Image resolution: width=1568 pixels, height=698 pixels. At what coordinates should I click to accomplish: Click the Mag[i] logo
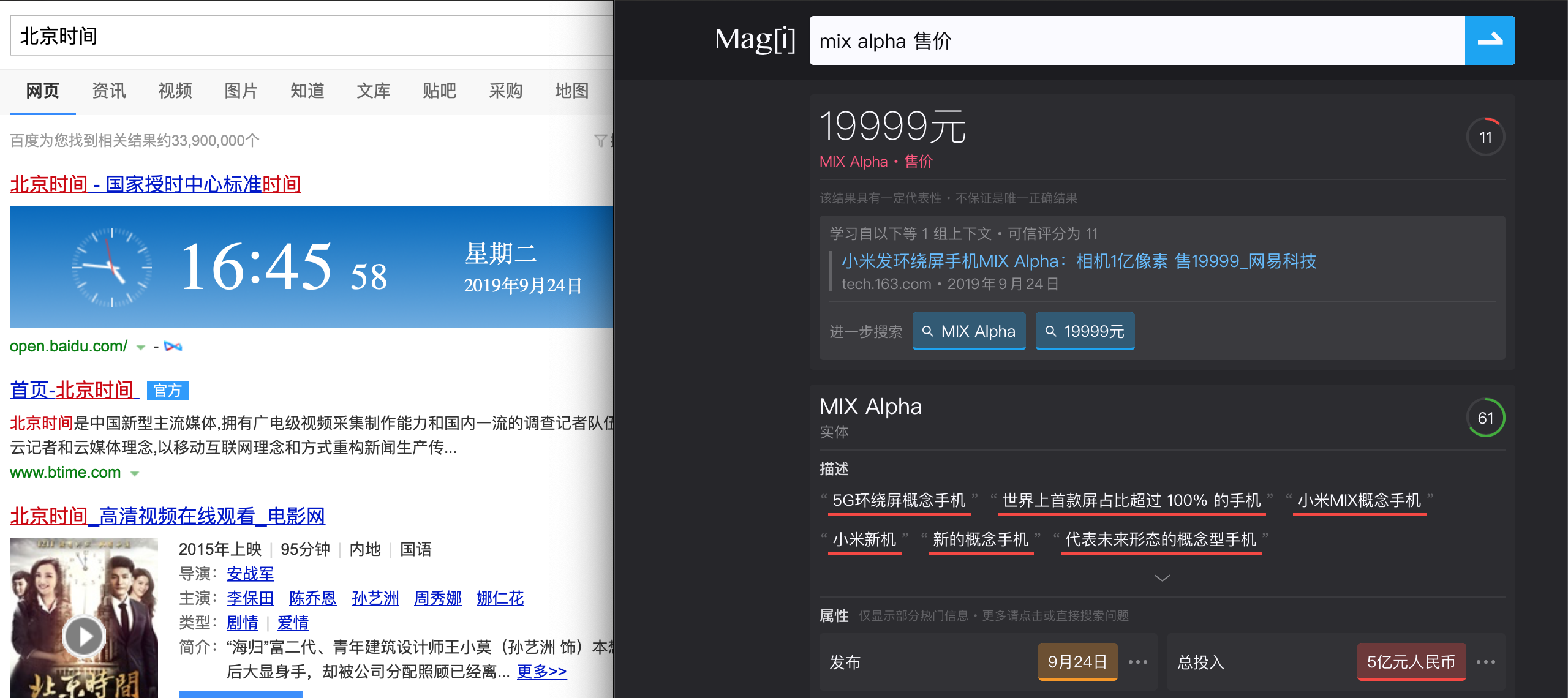[755, 40]
